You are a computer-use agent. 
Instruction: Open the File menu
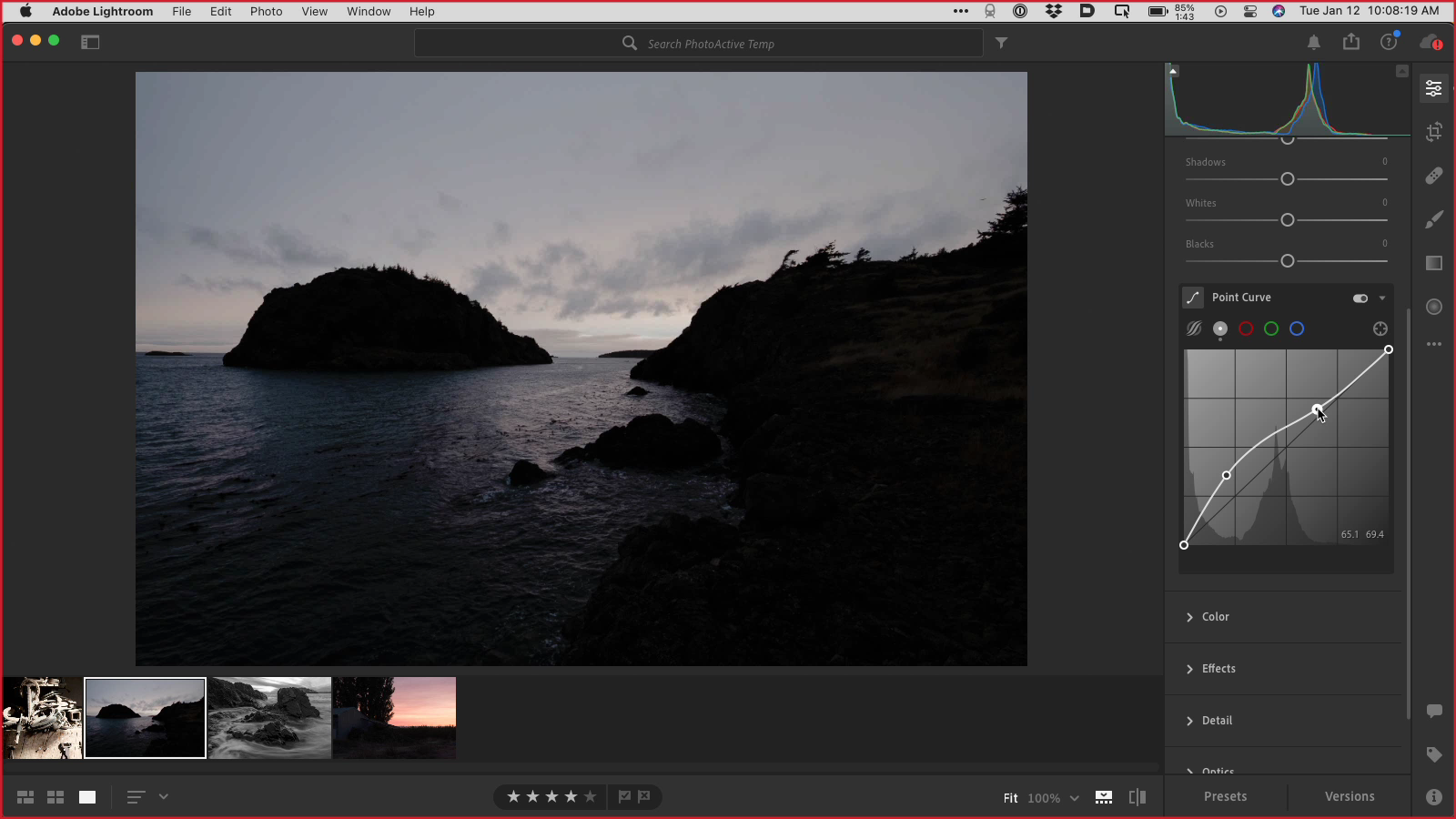point(182,12)
